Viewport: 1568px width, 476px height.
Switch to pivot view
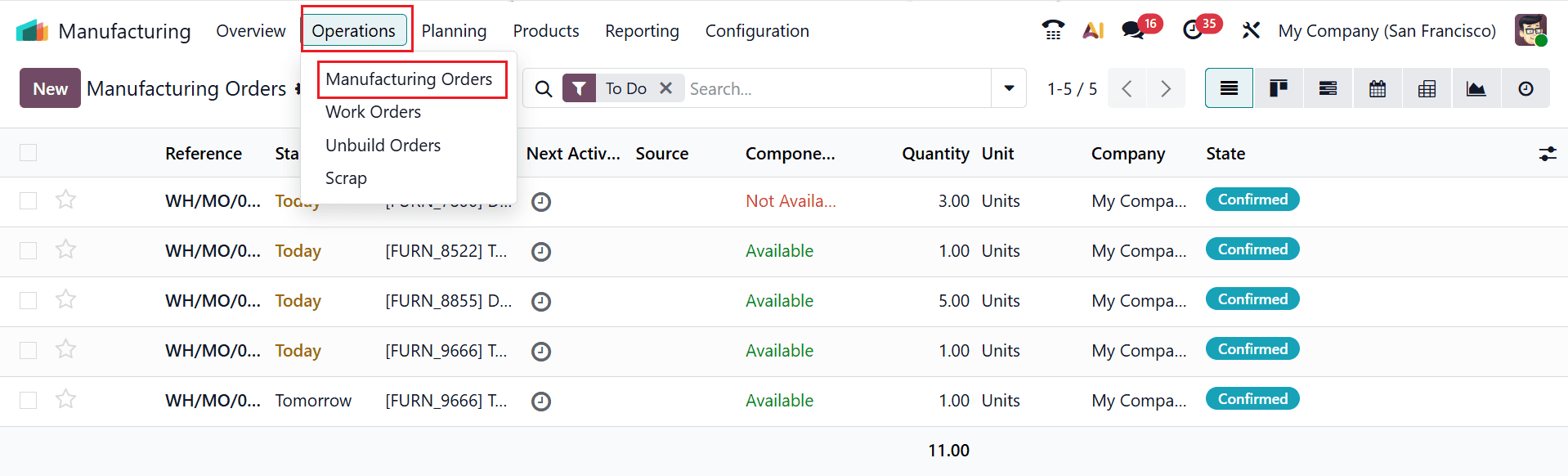coord(1427,88)
